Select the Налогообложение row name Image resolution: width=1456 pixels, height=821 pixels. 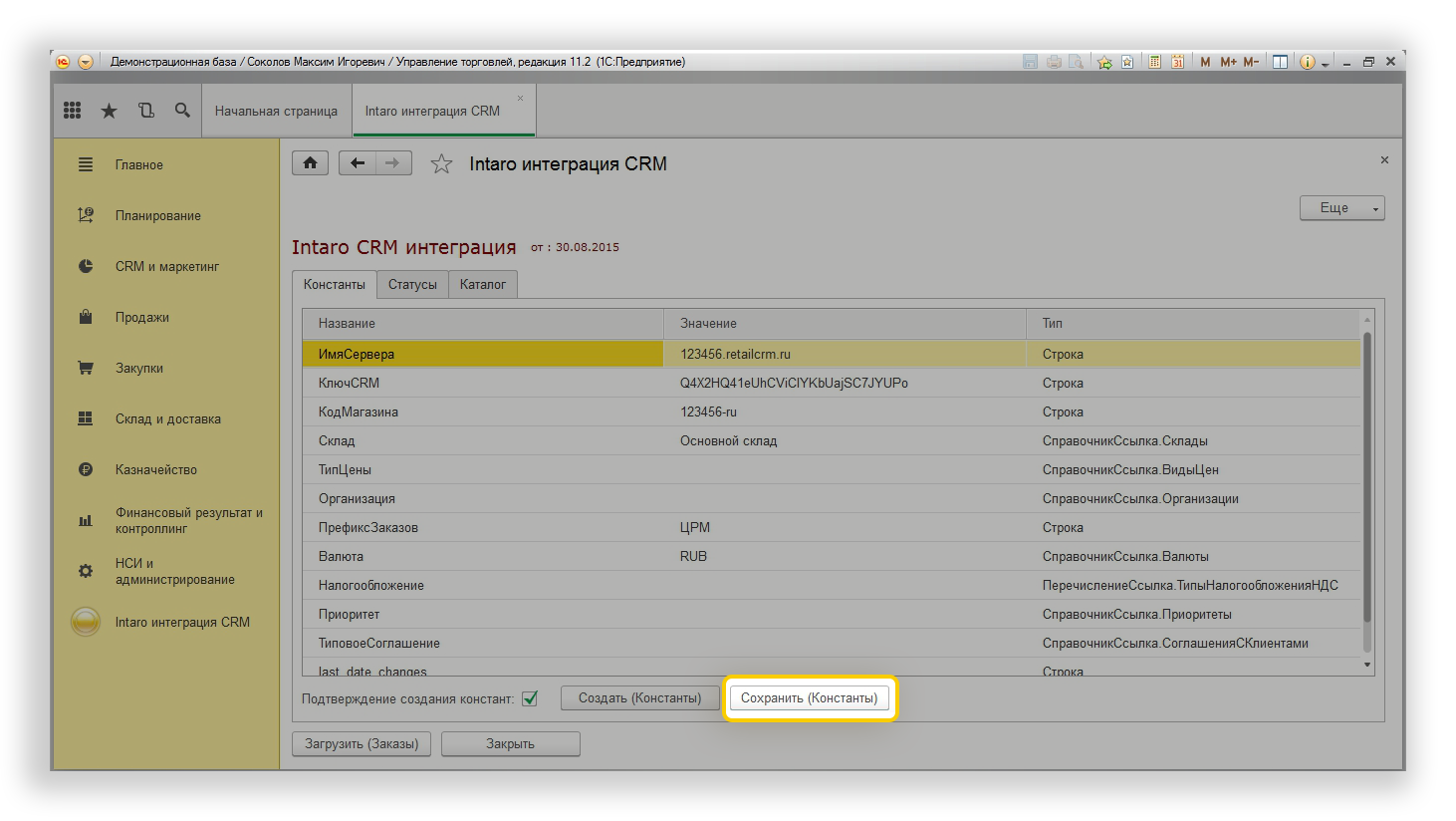(x=371, y=585)
